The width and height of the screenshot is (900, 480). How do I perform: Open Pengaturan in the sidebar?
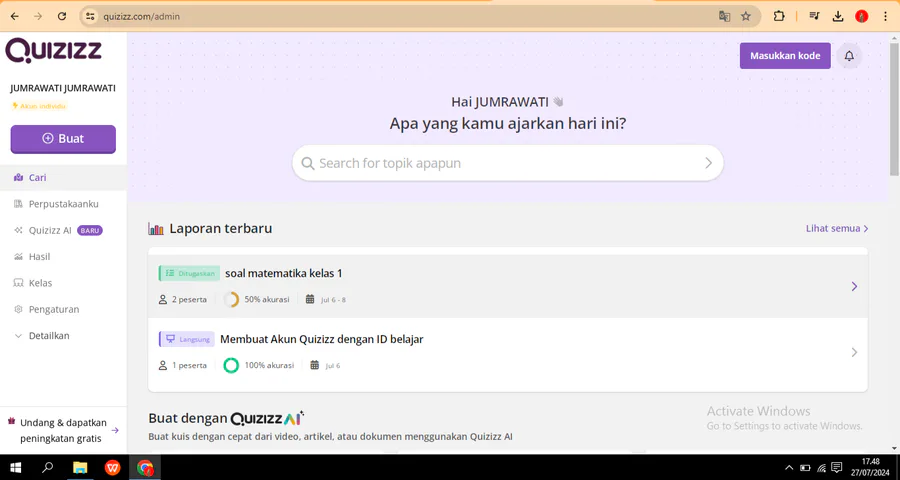pos(54,310)
